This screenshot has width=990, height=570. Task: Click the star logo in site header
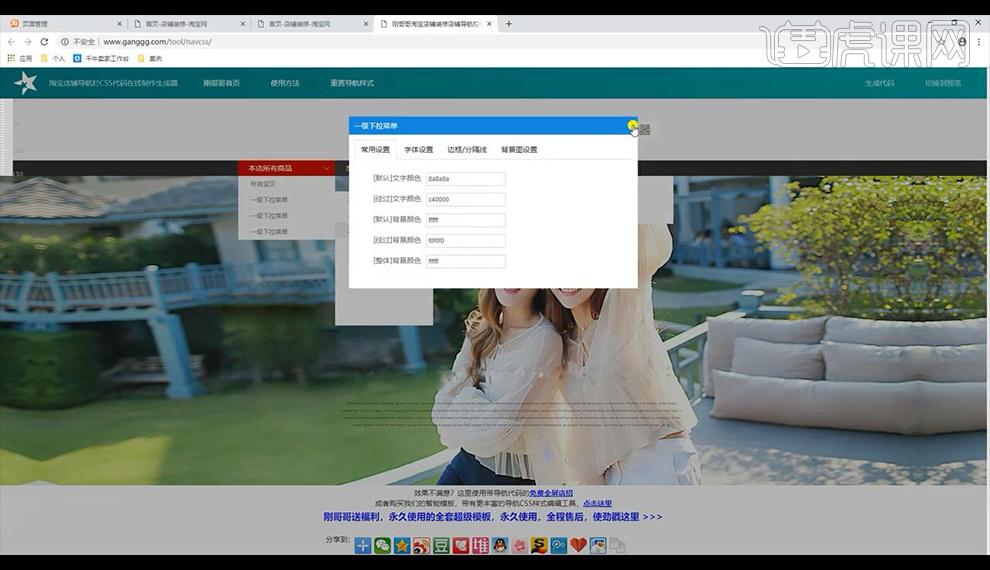26,83
